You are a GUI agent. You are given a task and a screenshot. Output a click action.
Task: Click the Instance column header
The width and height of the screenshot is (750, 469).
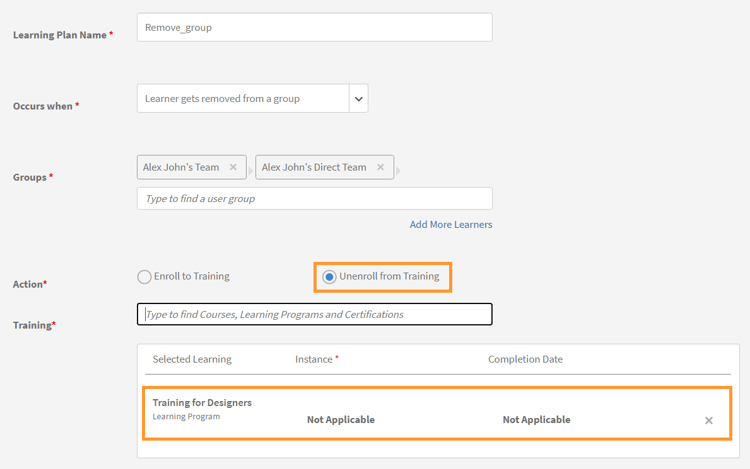[x=314, y=359]
